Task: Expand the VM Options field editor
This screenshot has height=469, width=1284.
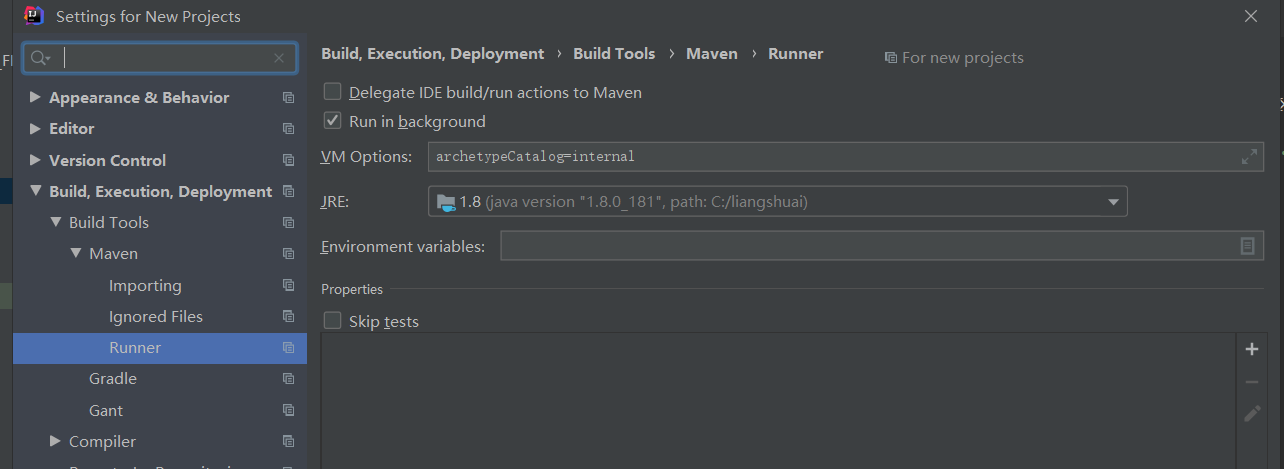Action: [x=1249, y=157]
